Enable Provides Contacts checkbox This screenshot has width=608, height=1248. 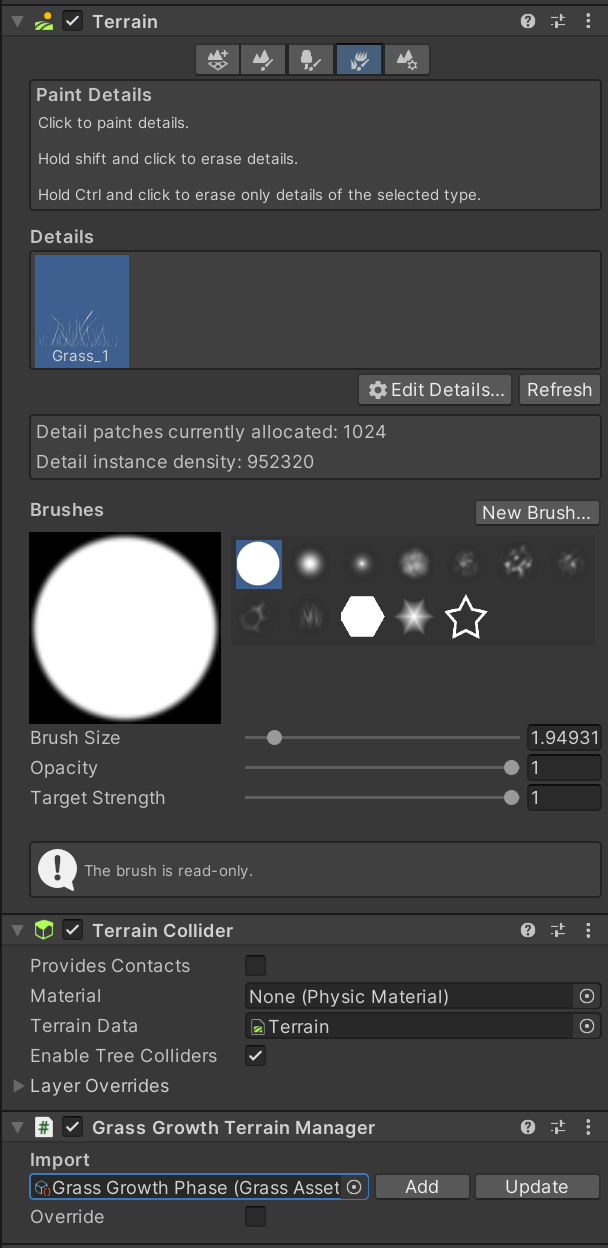point(256,966)
